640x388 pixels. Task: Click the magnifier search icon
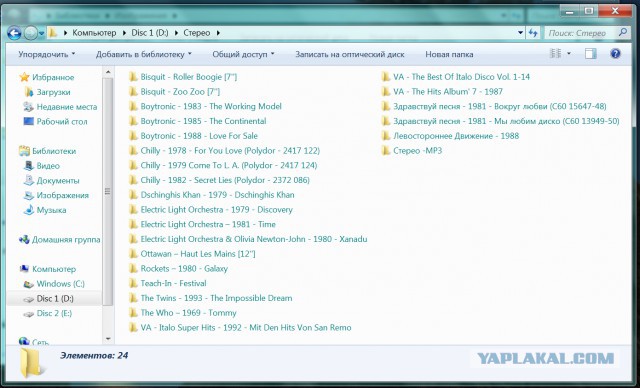click(623, 32)
